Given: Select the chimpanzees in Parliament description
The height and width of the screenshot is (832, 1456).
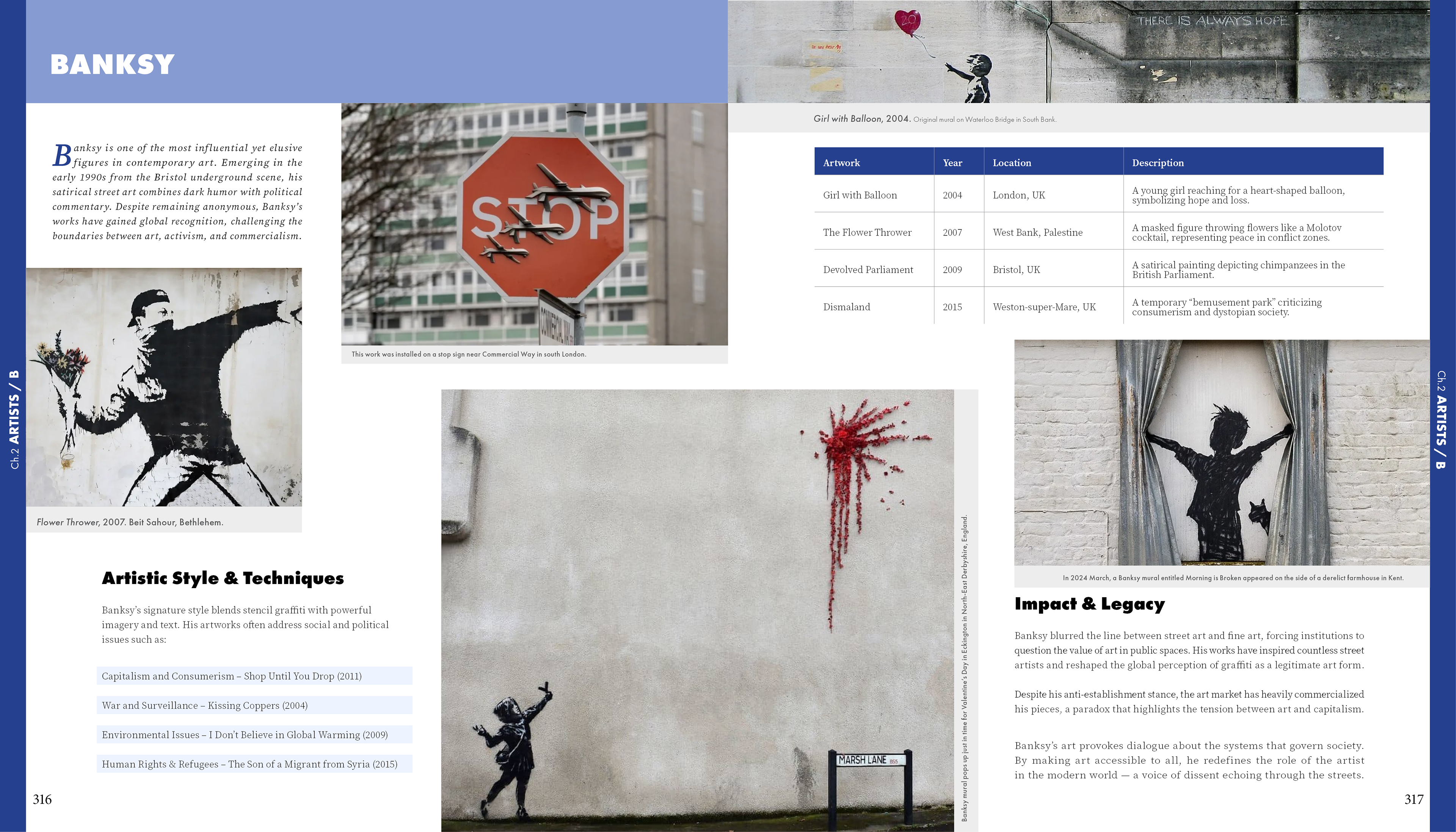Looking at the screenshot, I should point(1238,269).
